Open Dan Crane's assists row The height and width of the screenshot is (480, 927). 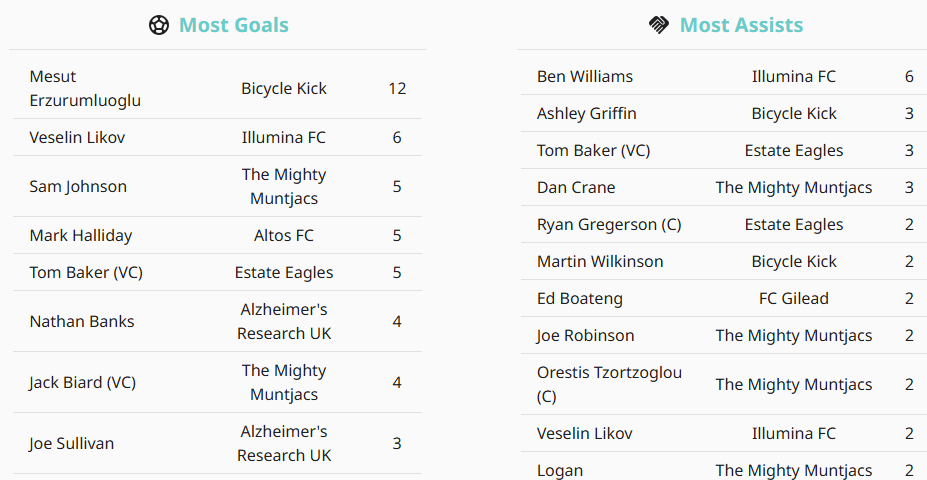[576, 187]
